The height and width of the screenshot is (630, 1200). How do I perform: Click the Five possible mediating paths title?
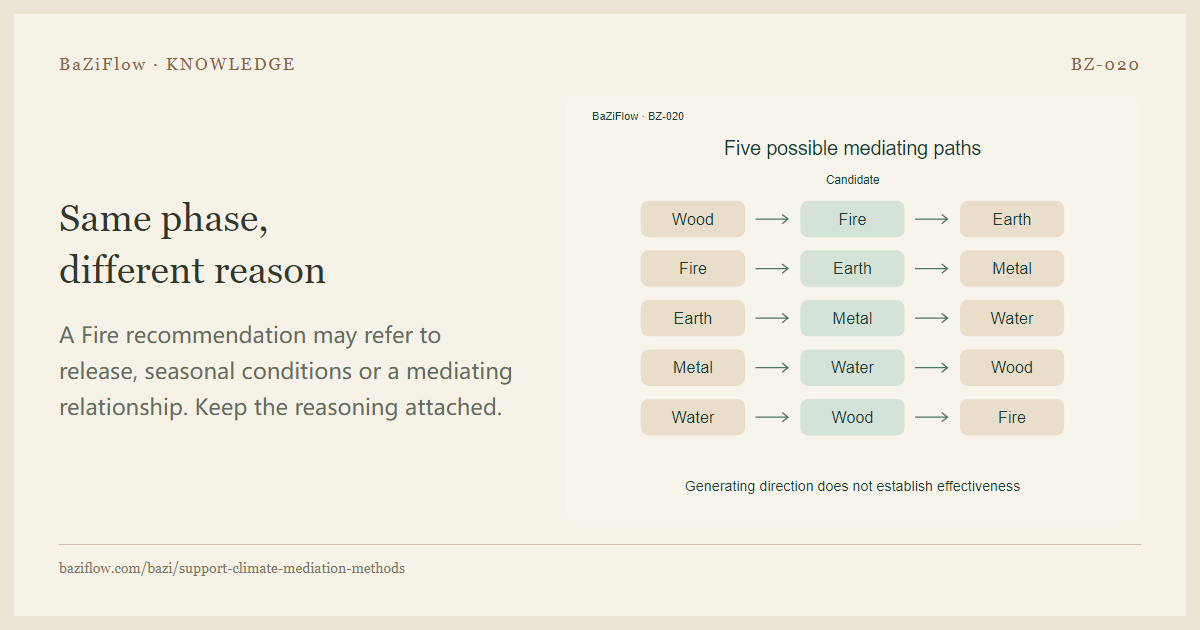pos(852,148)
